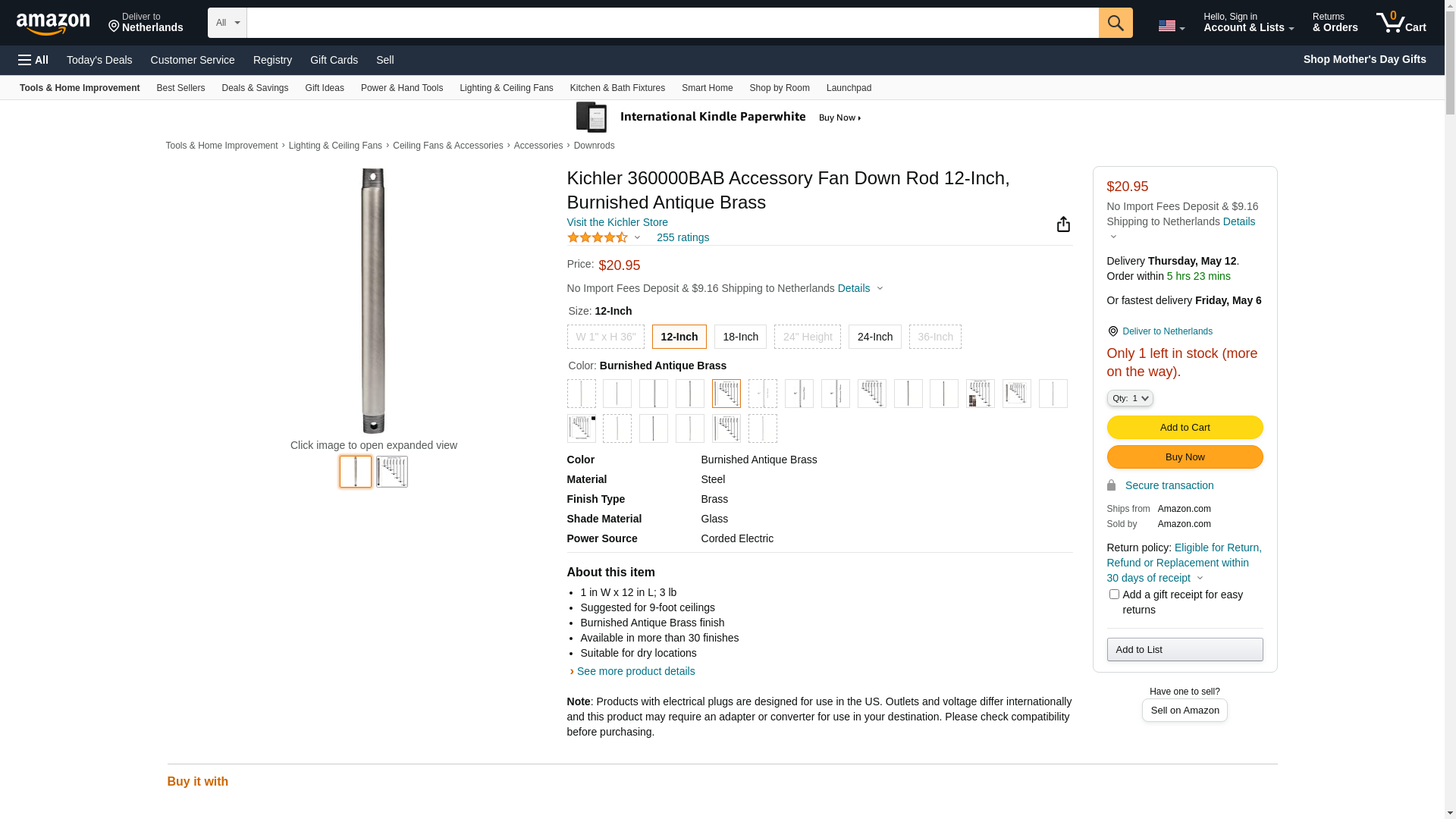Image resolution: width=1456 pixels, height=819 pixels.
Task: Click in the Amazon search input field
Action: tap(672, 23)
